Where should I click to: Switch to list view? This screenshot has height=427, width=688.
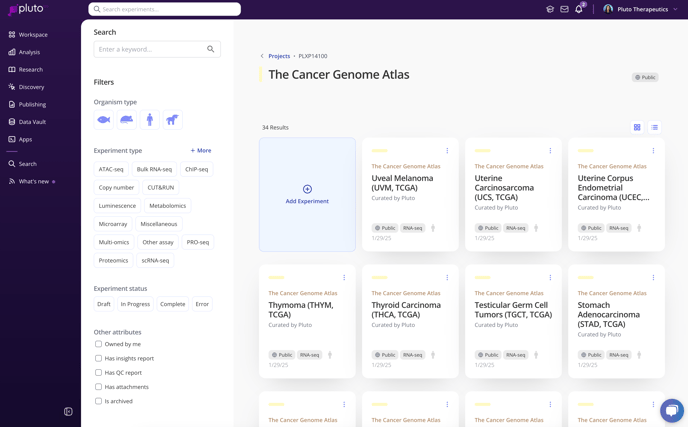tap(655, 127)
